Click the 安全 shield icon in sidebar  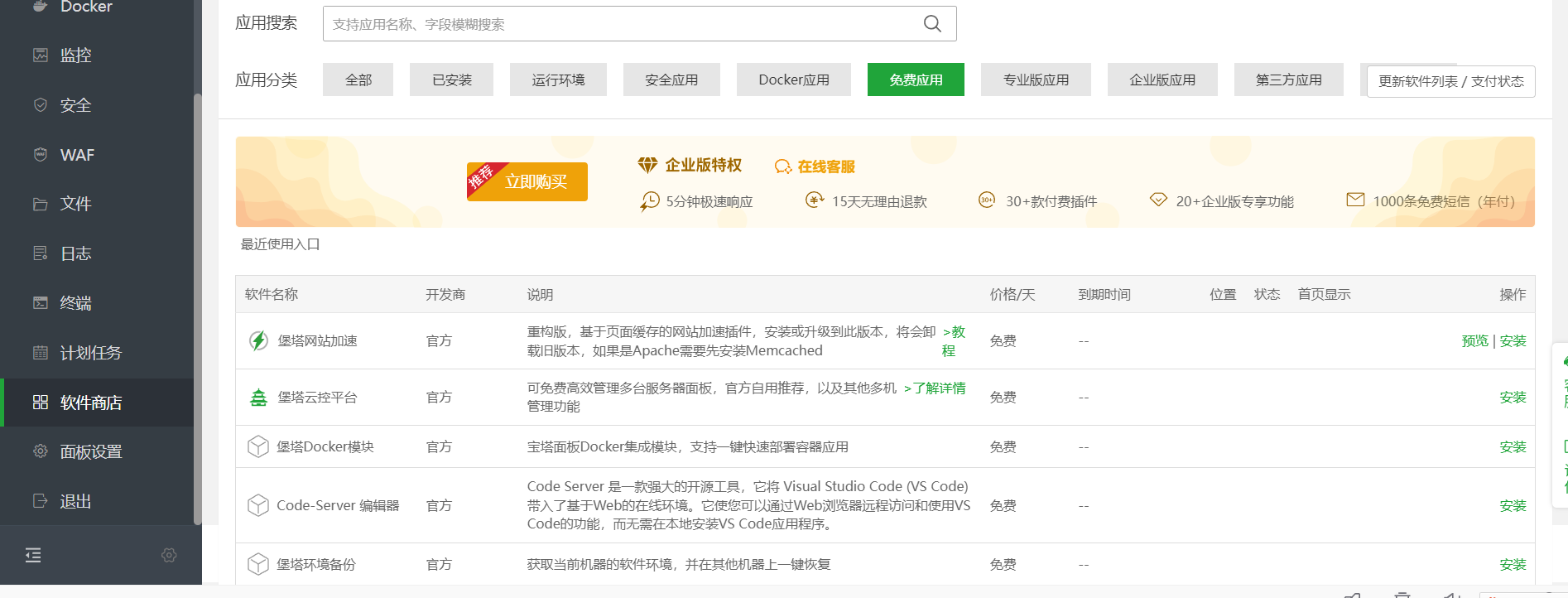coord(40,105)
